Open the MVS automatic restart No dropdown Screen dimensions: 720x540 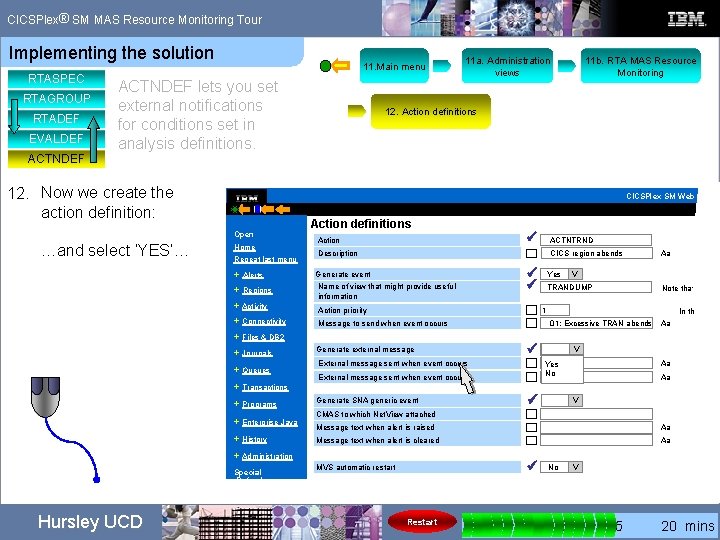[575, 467]
